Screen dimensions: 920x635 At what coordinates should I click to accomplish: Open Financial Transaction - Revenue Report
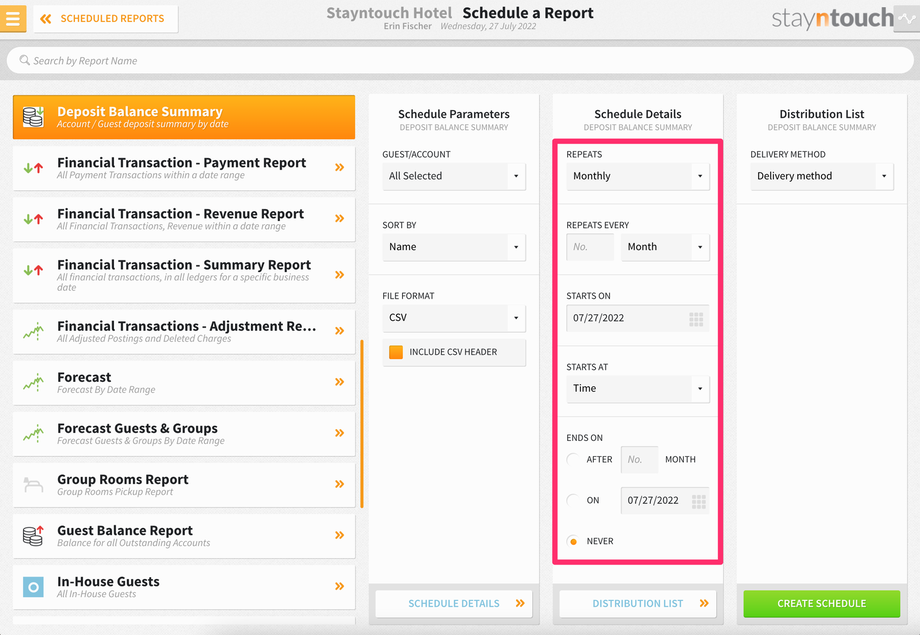(x=184, y=219)
